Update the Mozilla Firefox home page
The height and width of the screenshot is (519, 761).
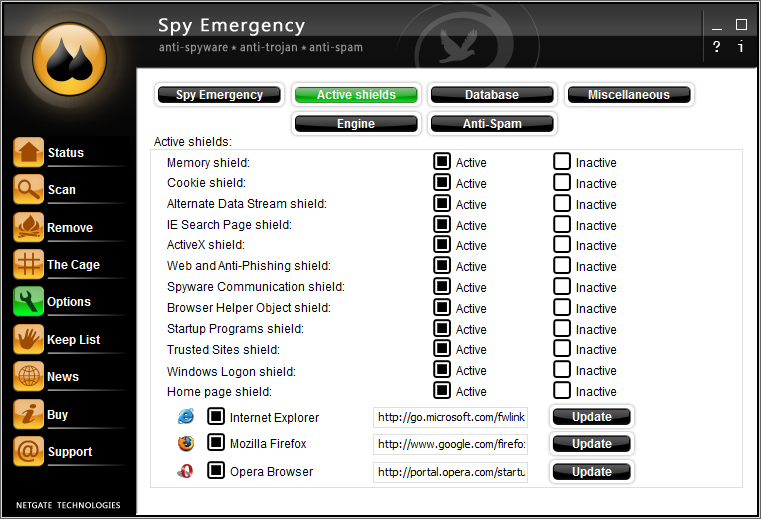tap(592, 444)
